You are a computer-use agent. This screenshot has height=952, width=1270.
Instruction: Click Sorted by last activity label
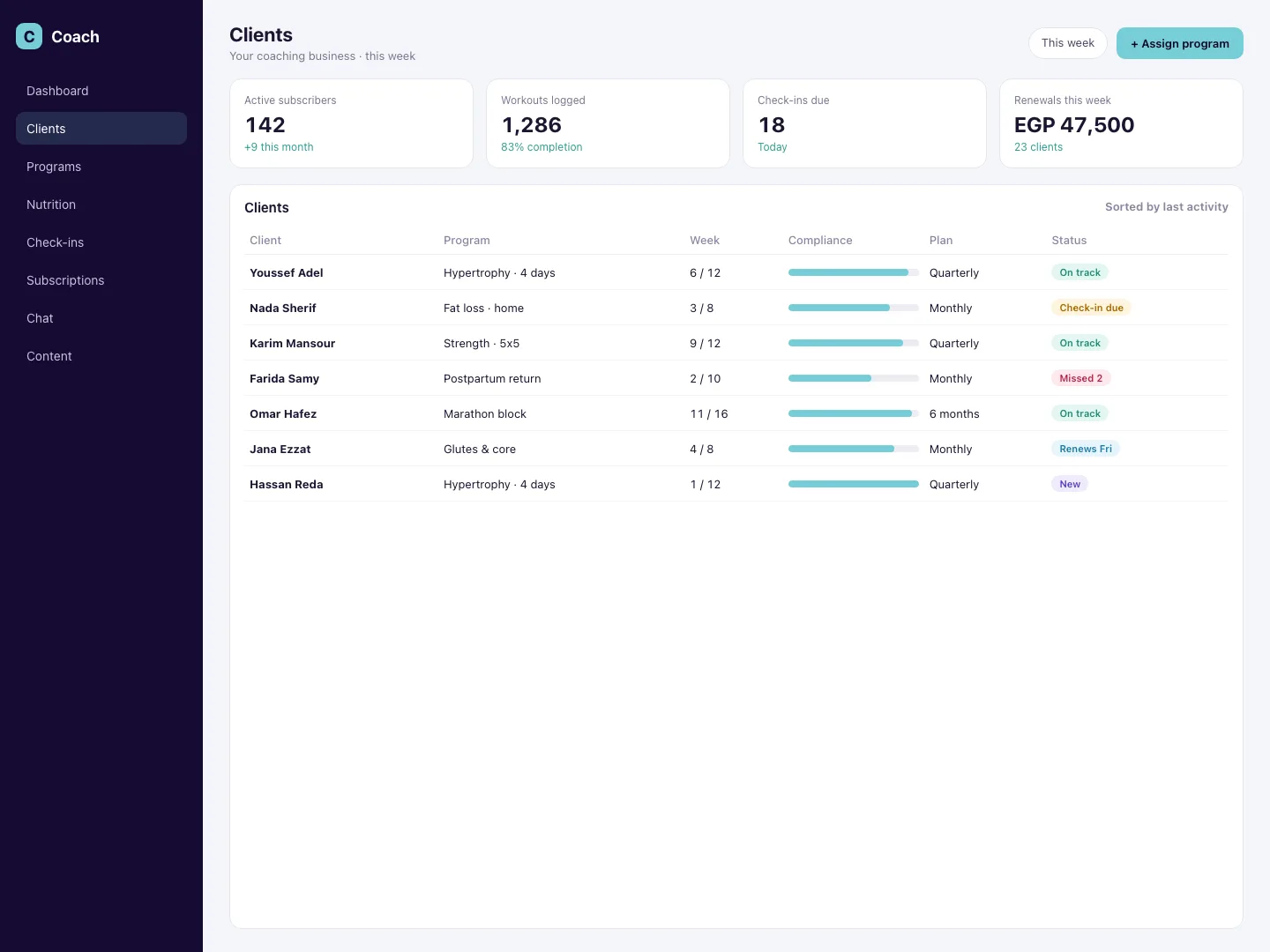[x=1166, y=207]
